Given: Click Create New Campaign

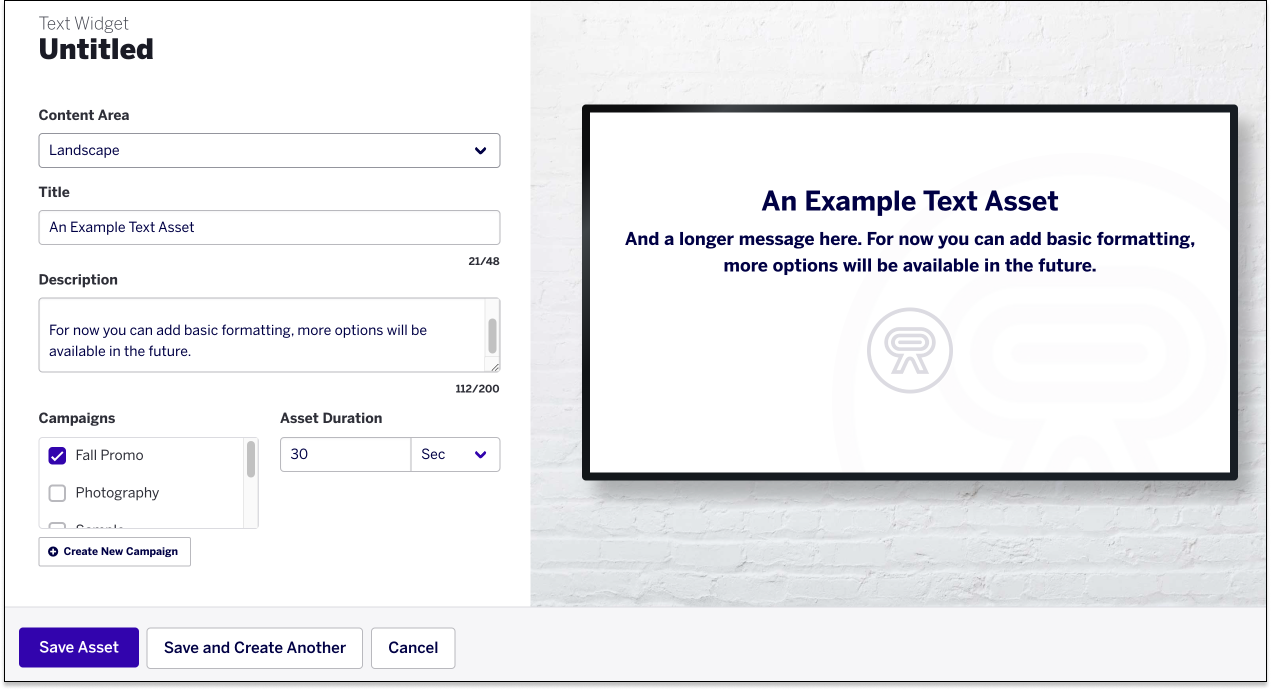Looking at the screenshot, I should [114, 551].
